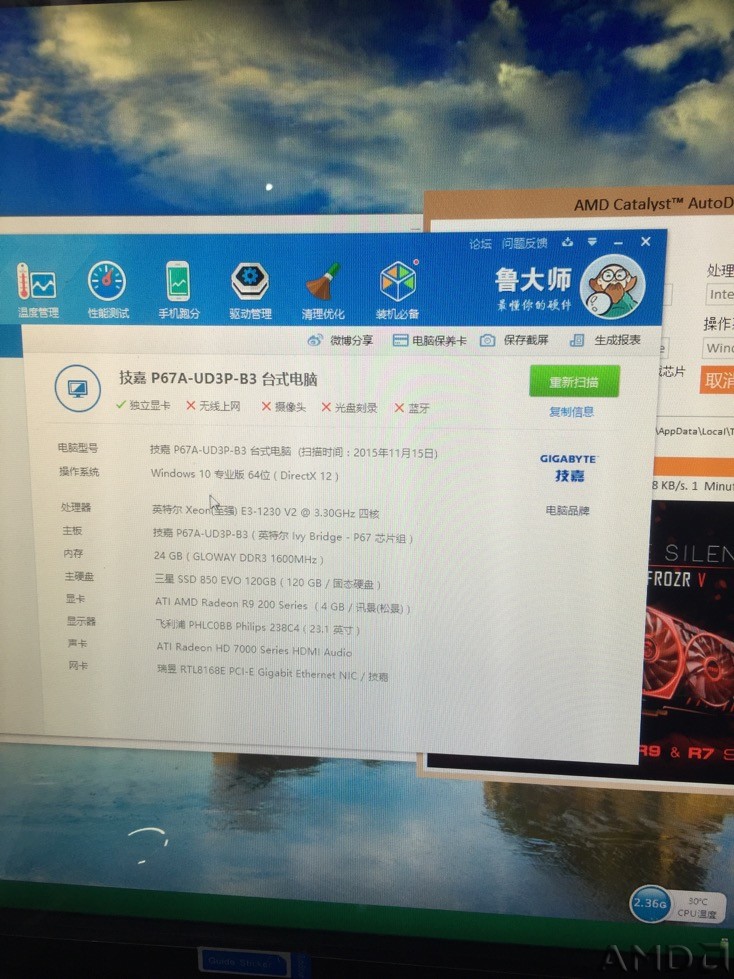Click Xeon E3-1230 V2 processor text
734x979 pixels.
pyautogui.click(x=266, y=511)
